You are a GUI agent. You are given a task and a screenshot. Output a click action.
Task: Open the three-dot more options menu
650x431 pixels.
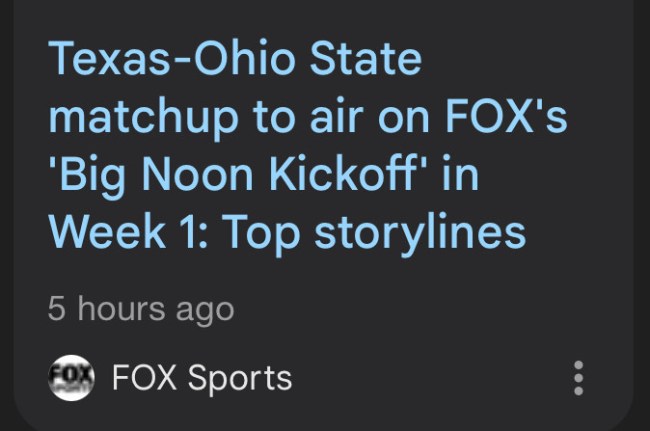(576, 379)
